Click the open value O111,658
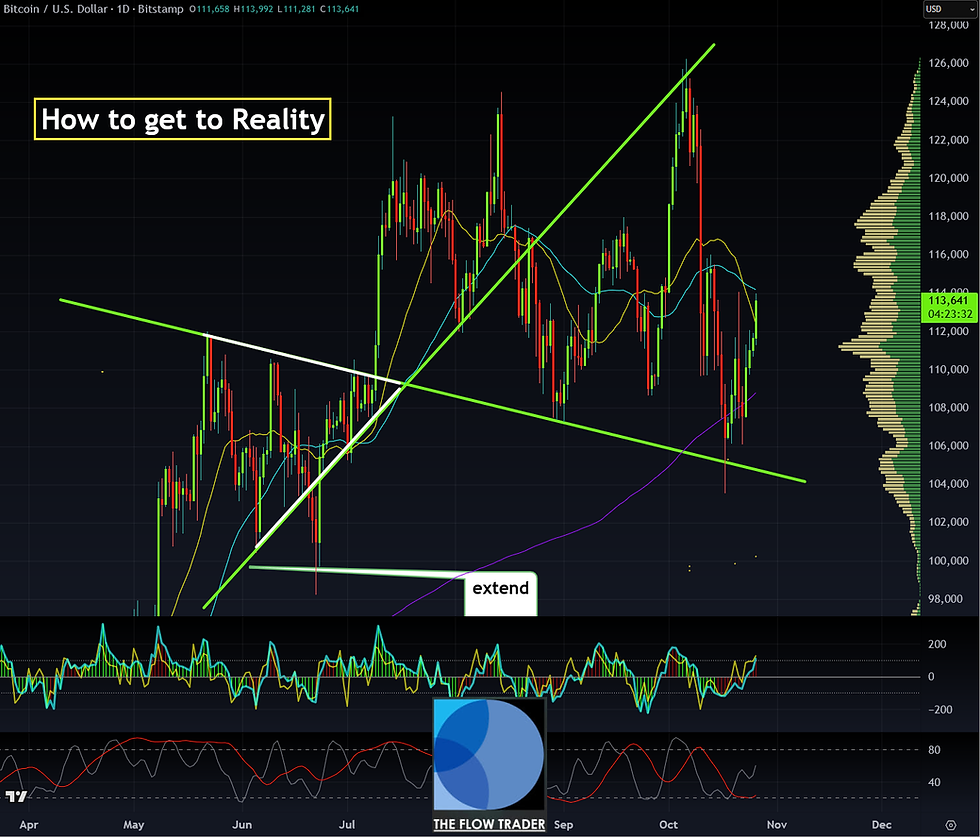Screen dimensions: 980x837 tap(209, 9)
